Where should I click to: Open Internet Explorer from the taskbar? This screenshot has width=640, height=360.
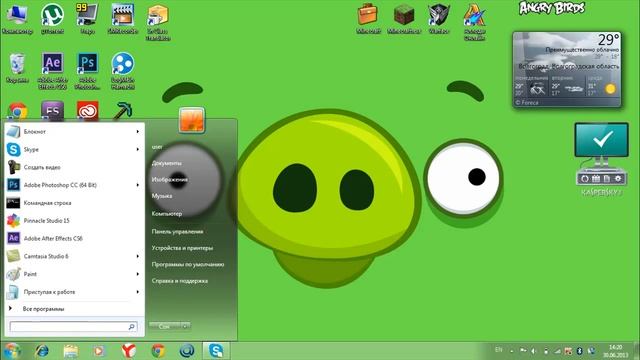pos(42,351)
